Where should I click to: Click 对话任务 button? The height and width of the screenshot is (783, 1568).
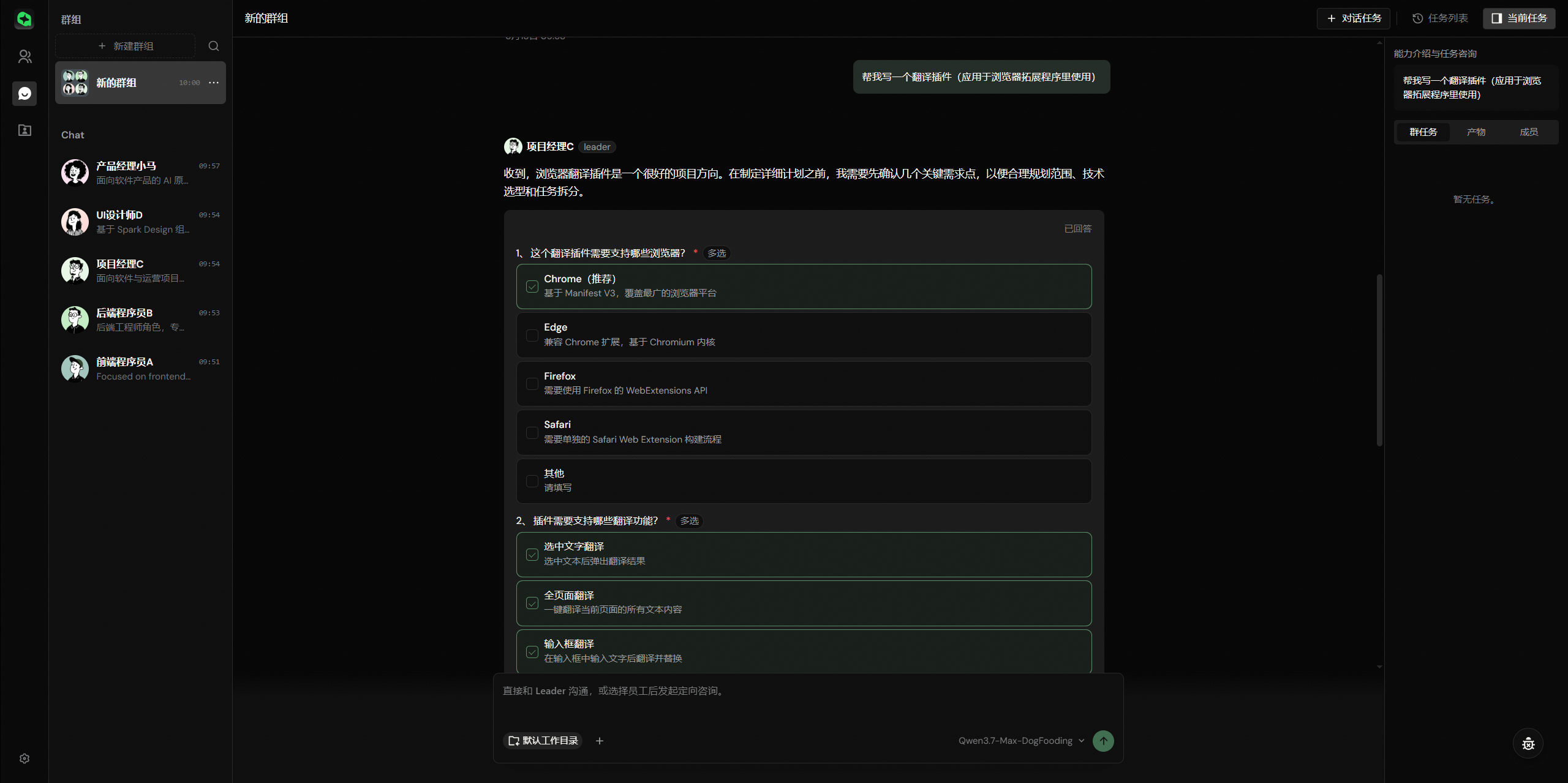pyautogui.click(x=1354, y=18)
